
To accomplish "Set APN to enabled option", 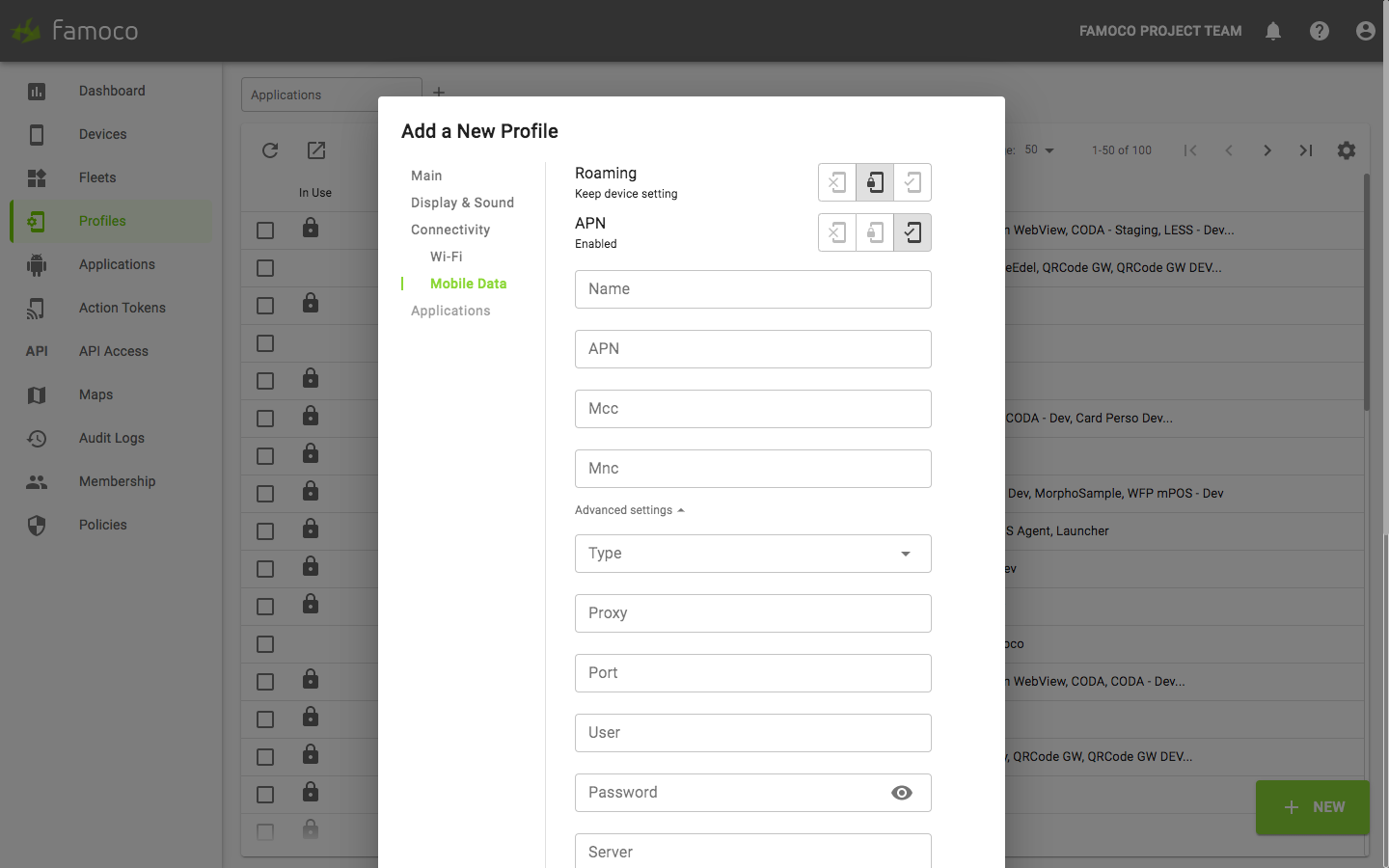I will (x=912, y=232).
